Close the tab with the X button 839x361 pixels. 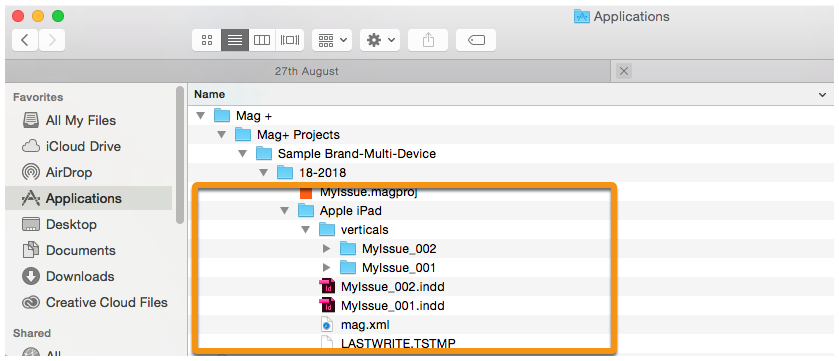tap(624, 71)
